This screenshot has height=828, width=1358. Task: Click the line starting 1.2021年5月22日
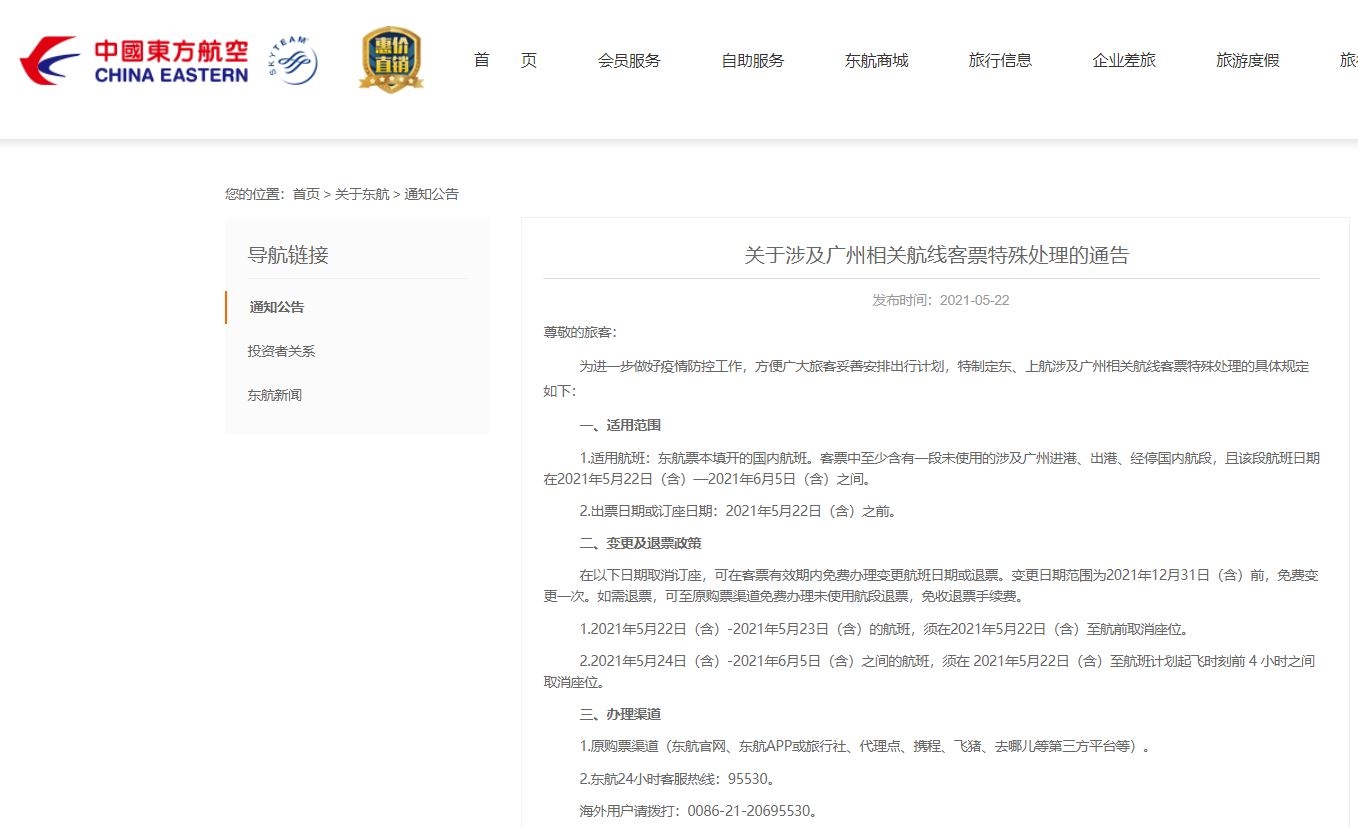coord(883,629)
